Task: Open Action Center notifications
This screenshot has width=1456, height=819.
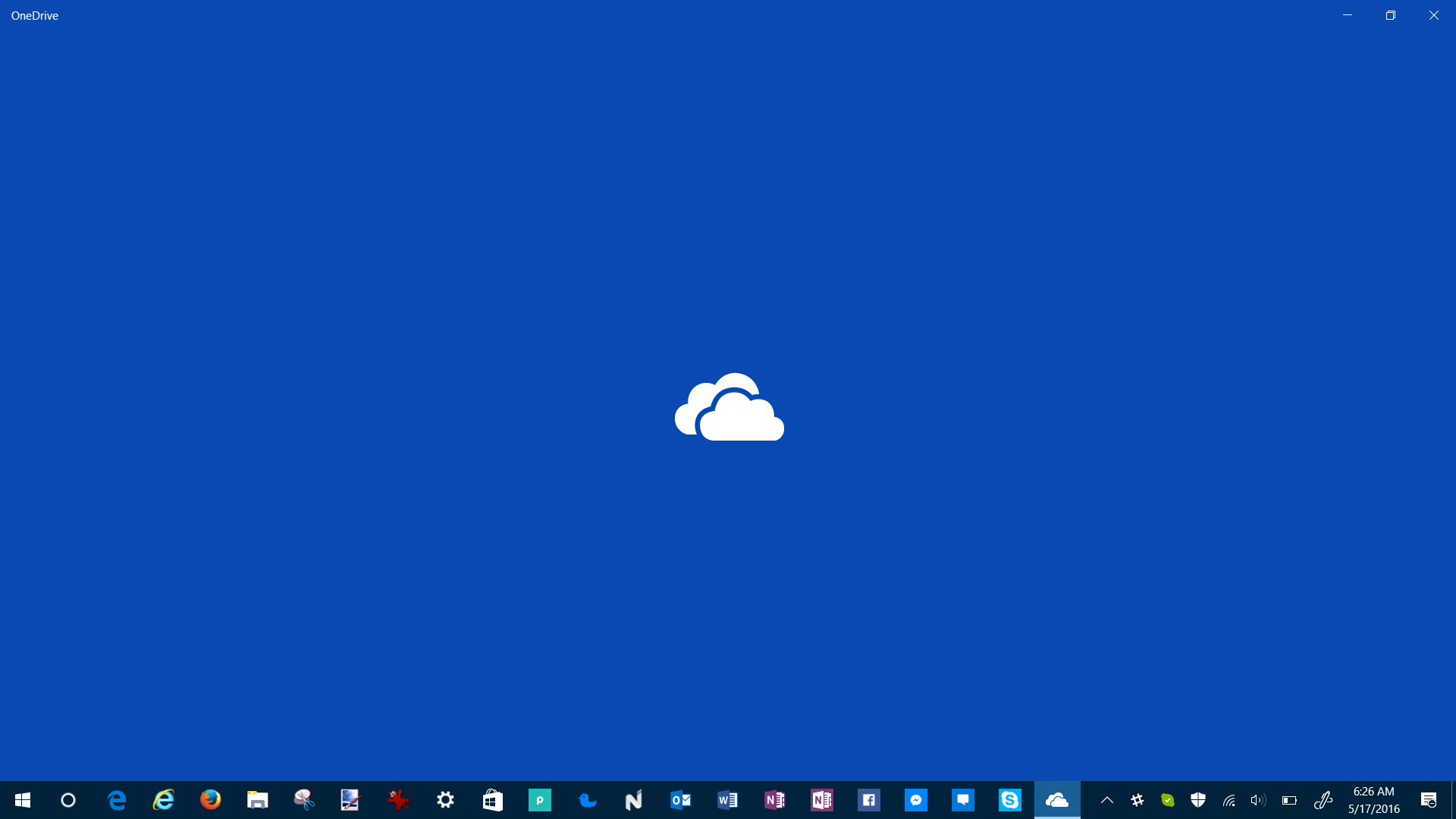Action: 1428,800
